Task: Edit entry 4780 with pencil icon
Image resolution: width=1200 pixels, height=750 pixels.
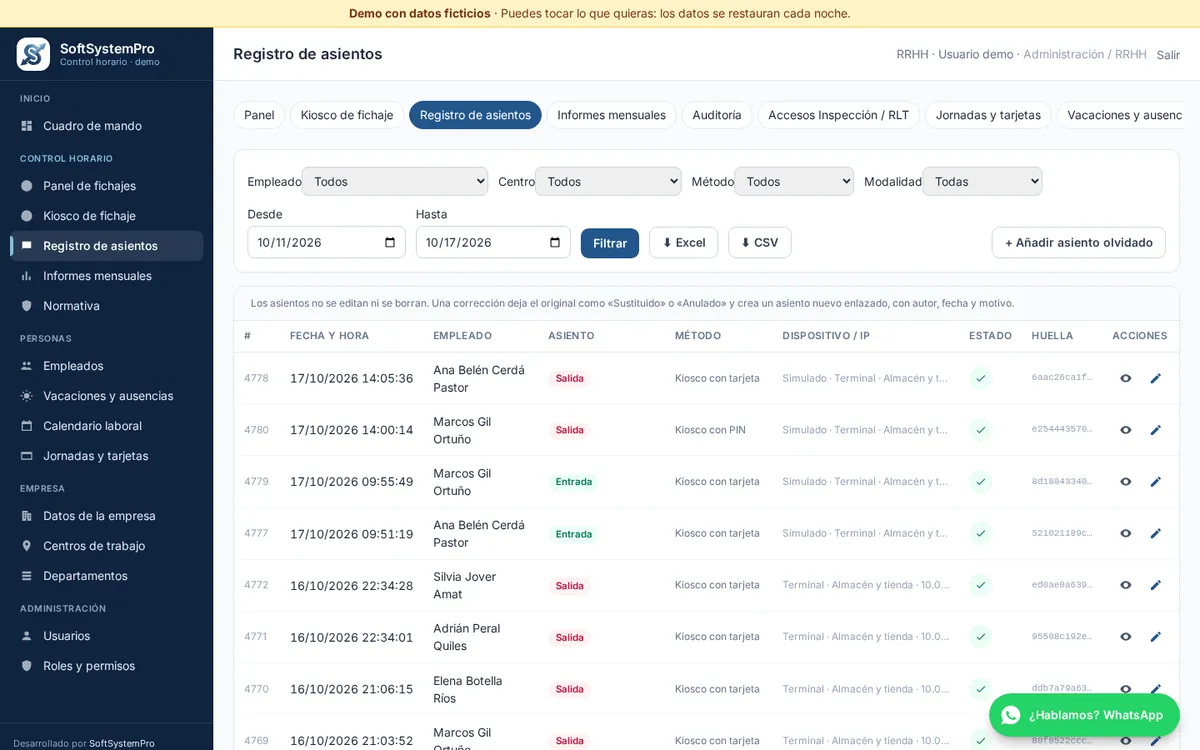Action: pos(1156,430)
